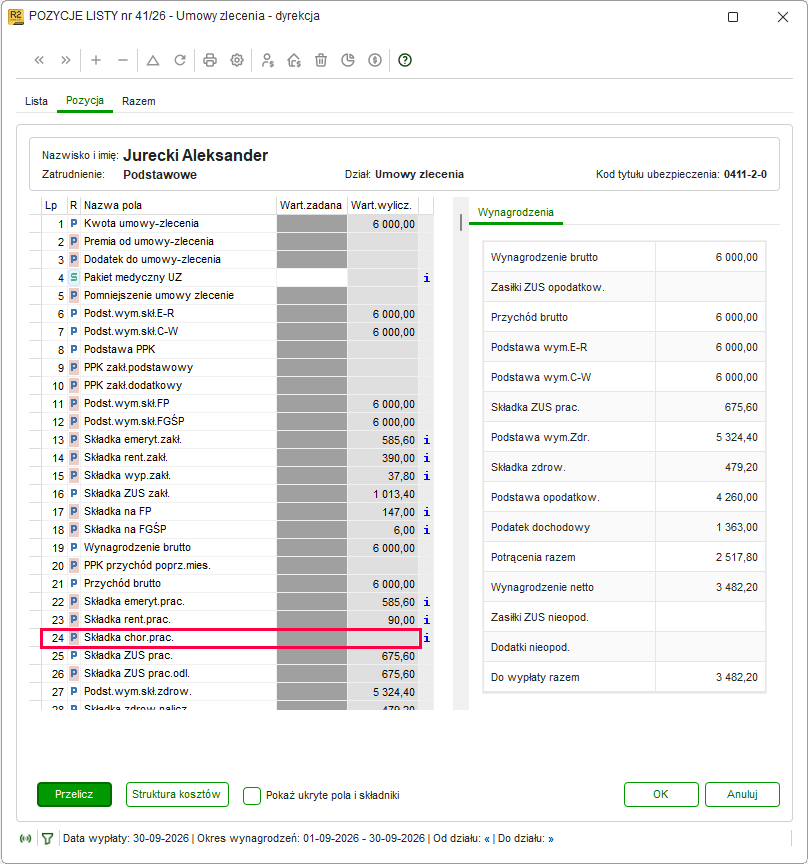This screenshot has height=864, width=808.
Task: Select row PPK przychód poprz.mies.
Action: point(230,566)
